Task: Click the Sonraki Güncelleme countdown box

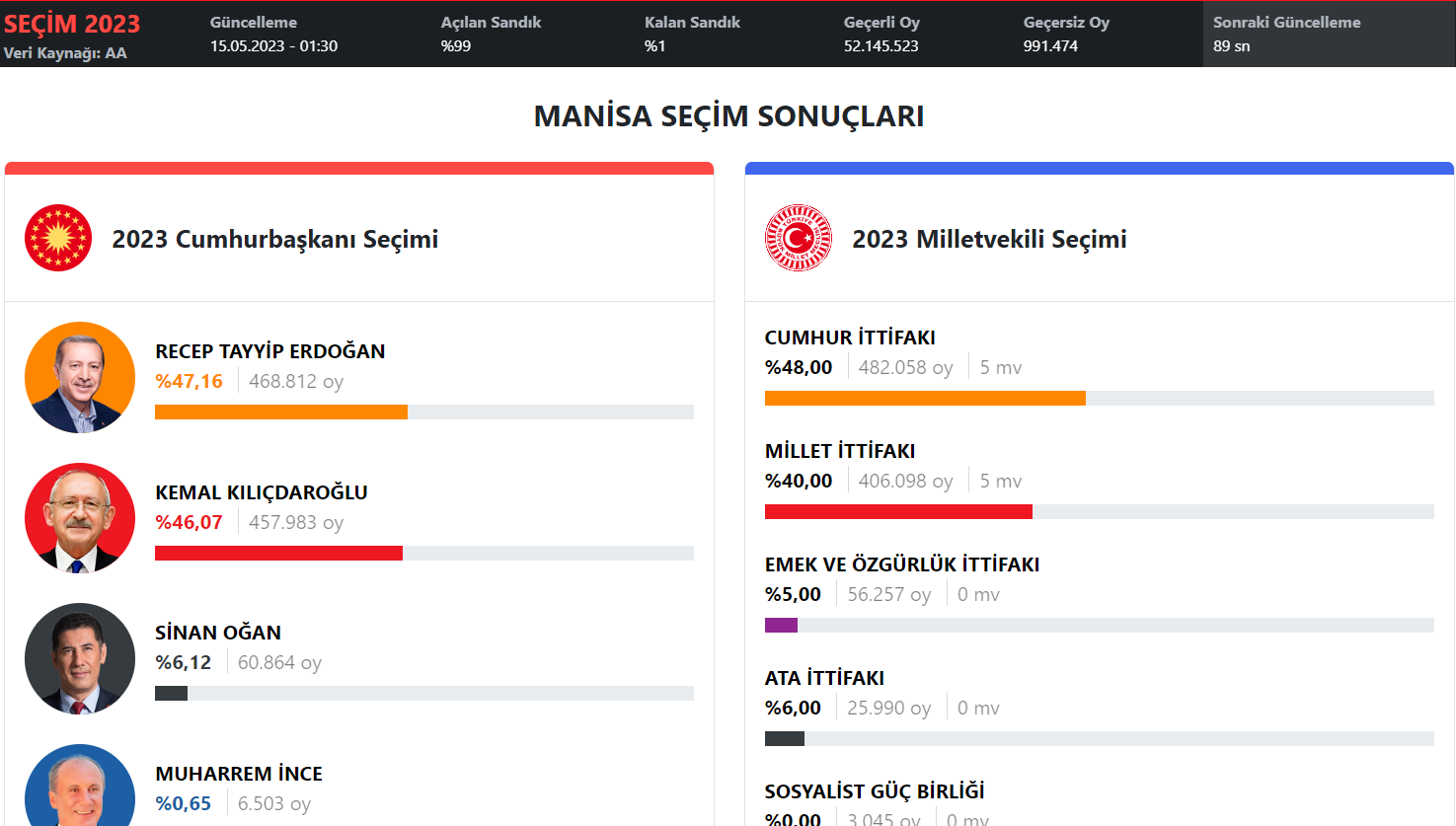Action: [x=1329, y=34]
